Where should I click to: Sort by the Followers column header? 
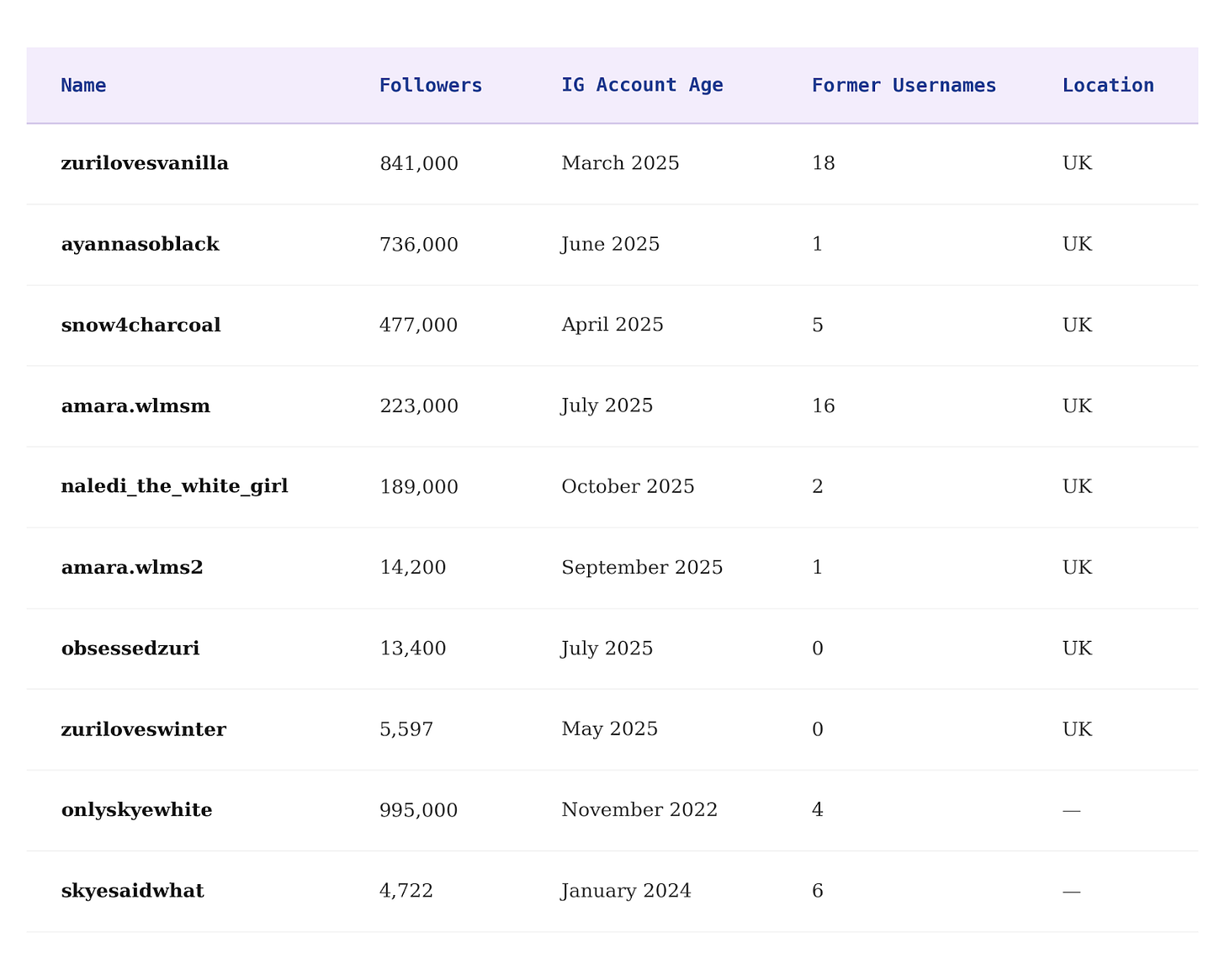coord(430,85)
